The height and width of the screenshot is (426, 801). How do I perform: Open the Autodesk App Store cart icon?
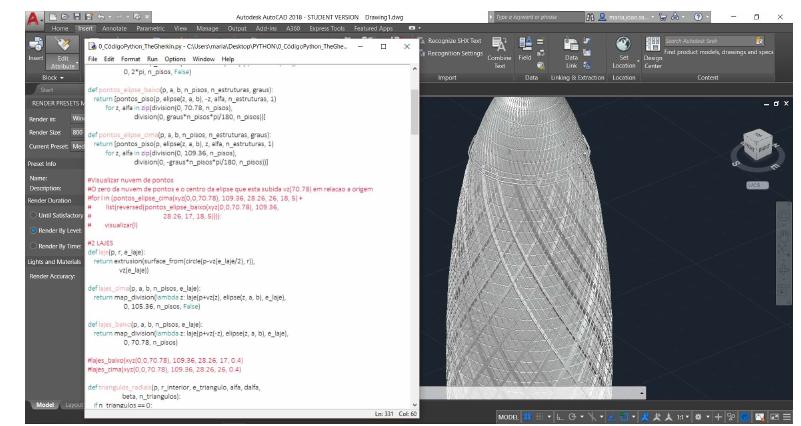click(663, 17)
